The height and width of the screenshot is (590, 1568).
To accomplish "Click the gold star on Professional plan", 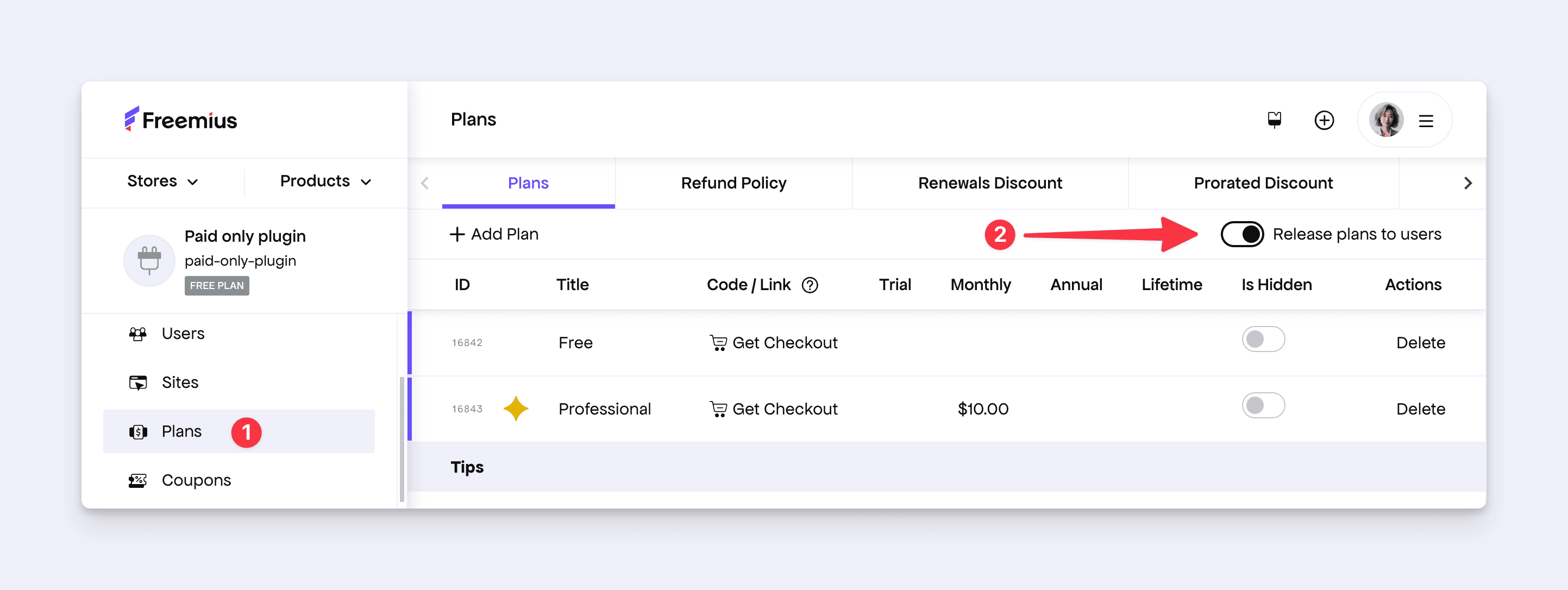I will tap(516, 409).
